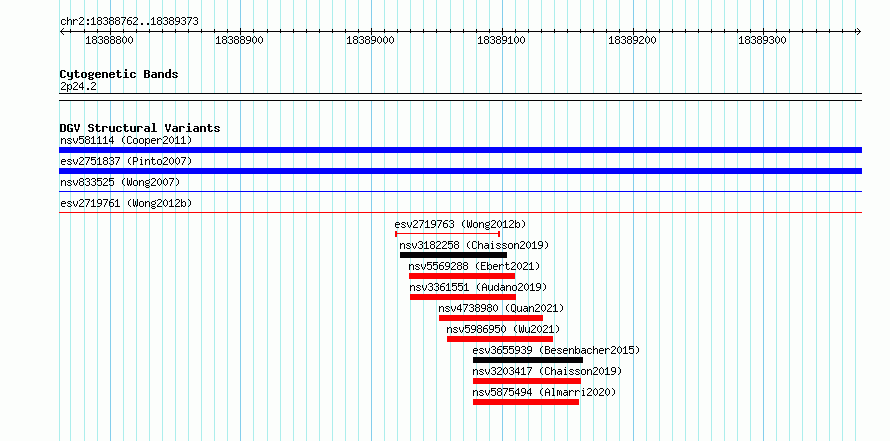The height and width of the screenshot is (441, 890).
Task: Select the red bar under nsv5875494
Action: (526, 402)
